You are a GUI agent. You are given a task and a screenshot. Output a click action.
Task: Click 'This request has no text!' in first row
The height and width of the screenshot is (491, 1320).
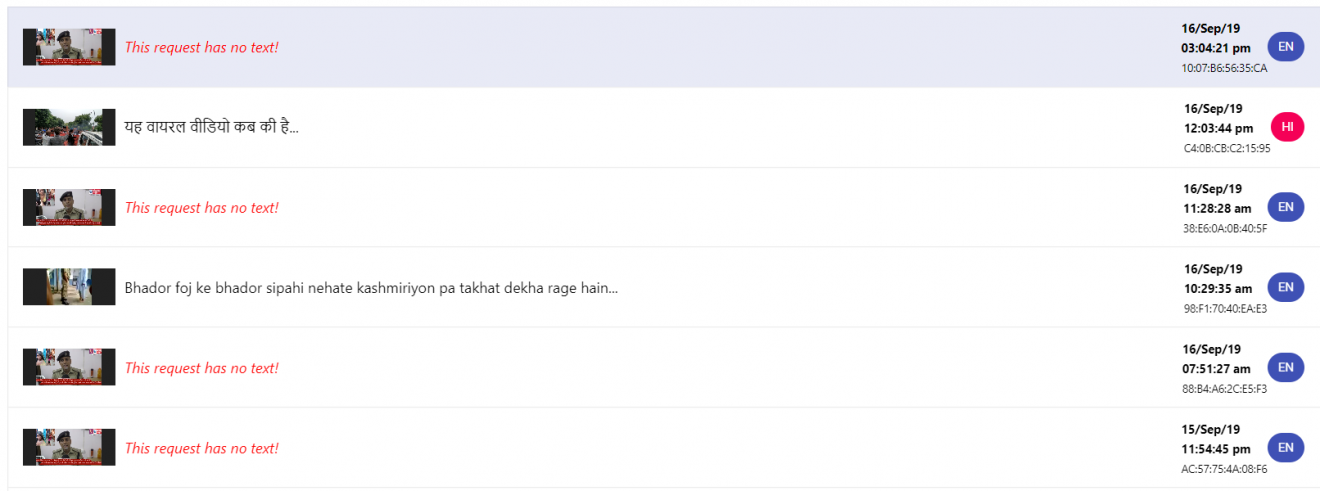pos(202,47)
